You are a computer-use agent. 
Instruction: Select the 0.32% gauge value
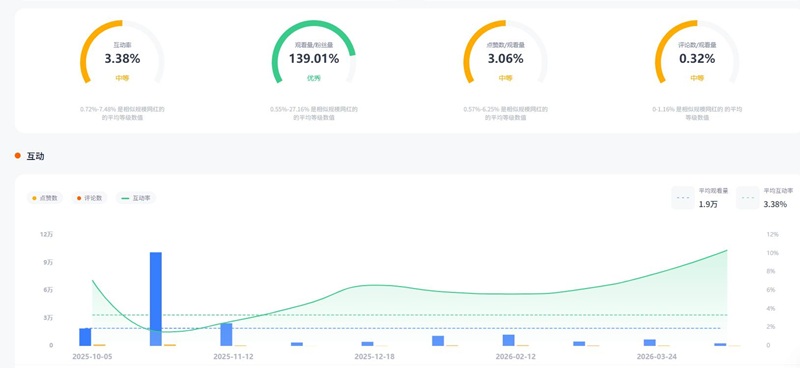697,59
